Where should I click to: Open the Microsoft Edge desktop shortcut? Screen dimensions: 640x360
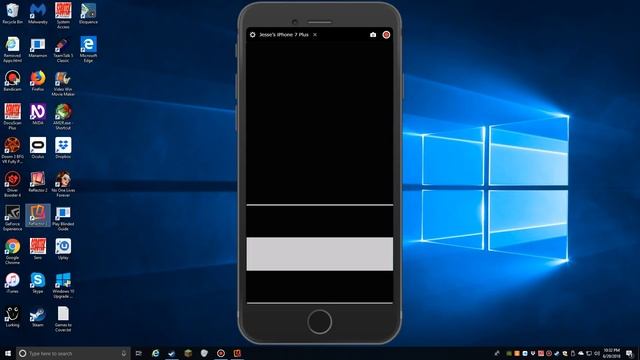(88, 49)
